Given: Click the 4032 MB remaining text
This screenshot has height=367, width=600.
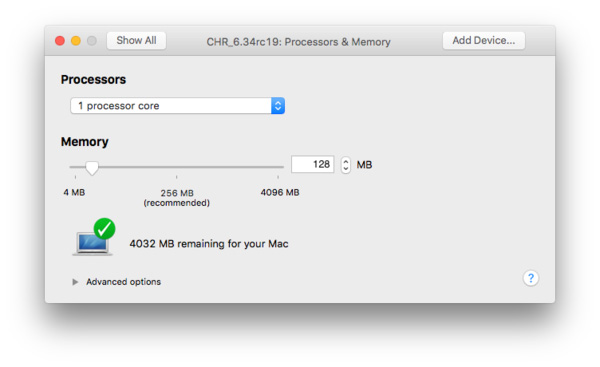Looking at the screenshot, I should click(x=209, y=244).
